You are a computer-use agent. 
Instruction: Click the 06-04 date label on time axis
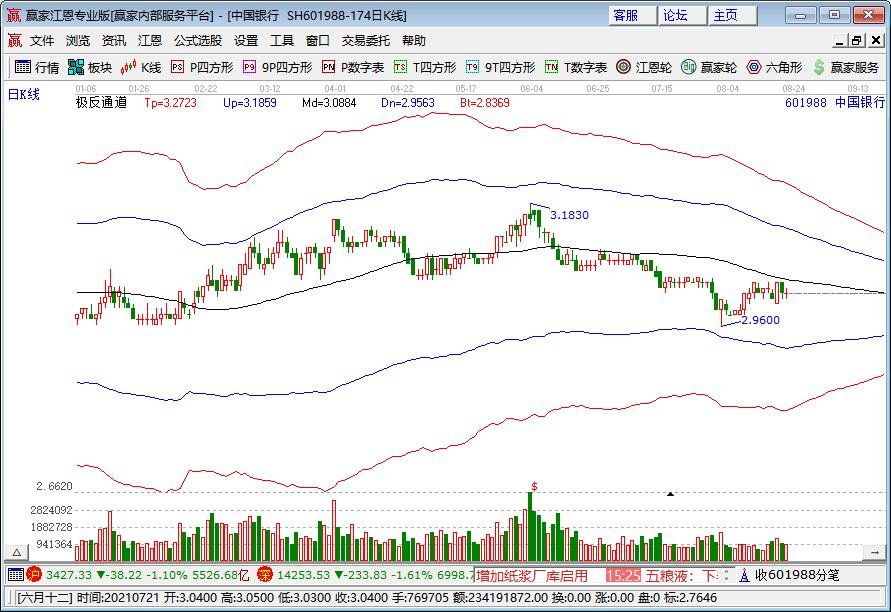532,89
